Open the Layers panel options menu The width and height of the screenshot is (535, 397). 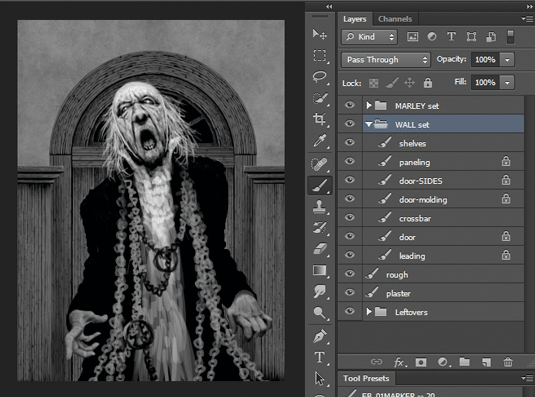[x=527, y=19]
